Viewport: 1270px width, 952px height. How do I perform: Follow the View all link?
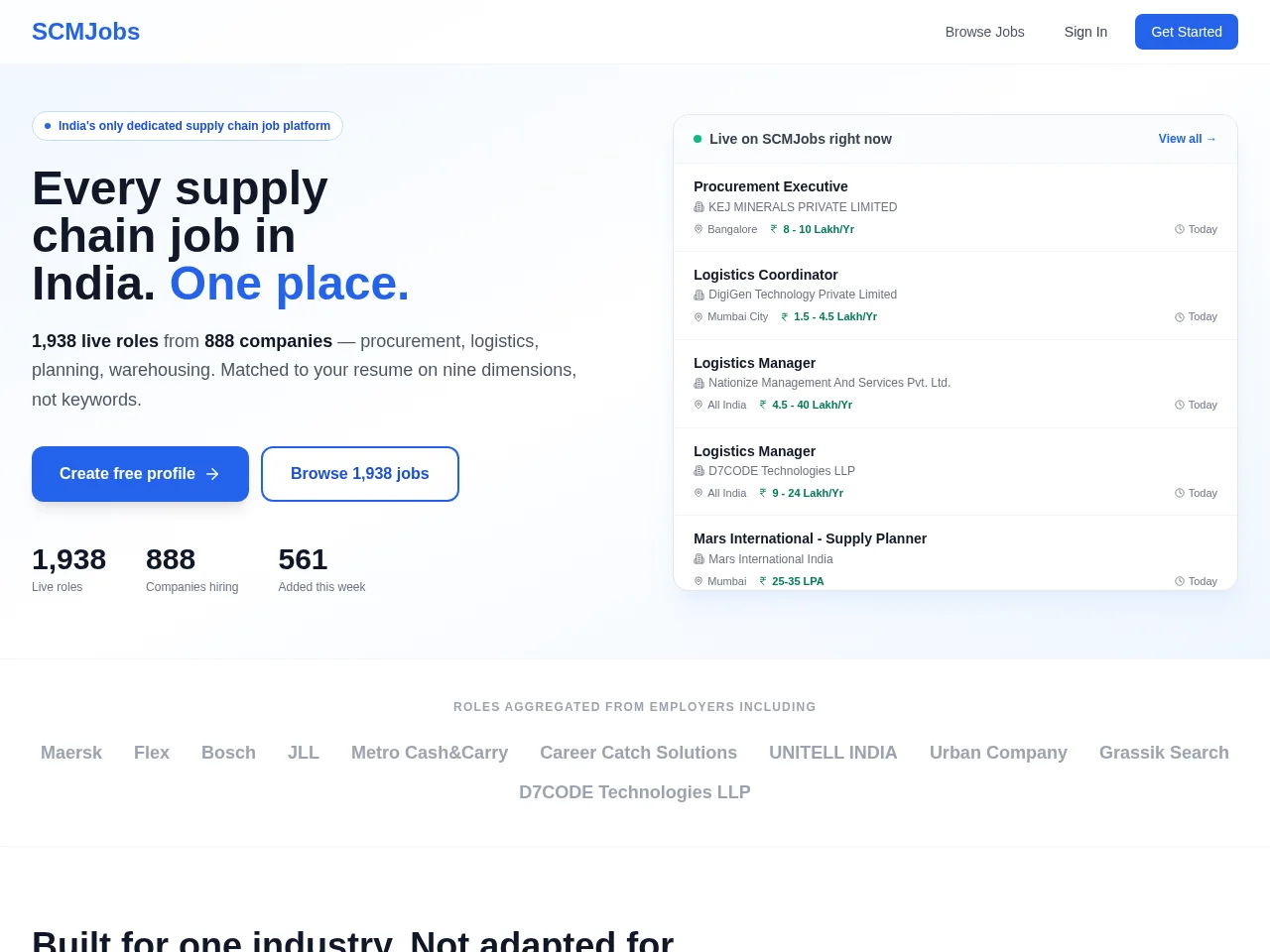click(1188, 139)
